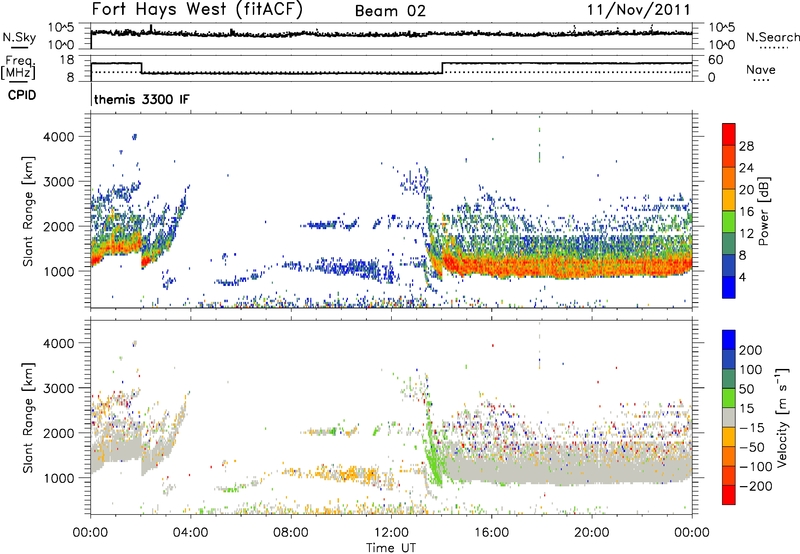Click the 'Nave' legend label

[x=761, y=69]
